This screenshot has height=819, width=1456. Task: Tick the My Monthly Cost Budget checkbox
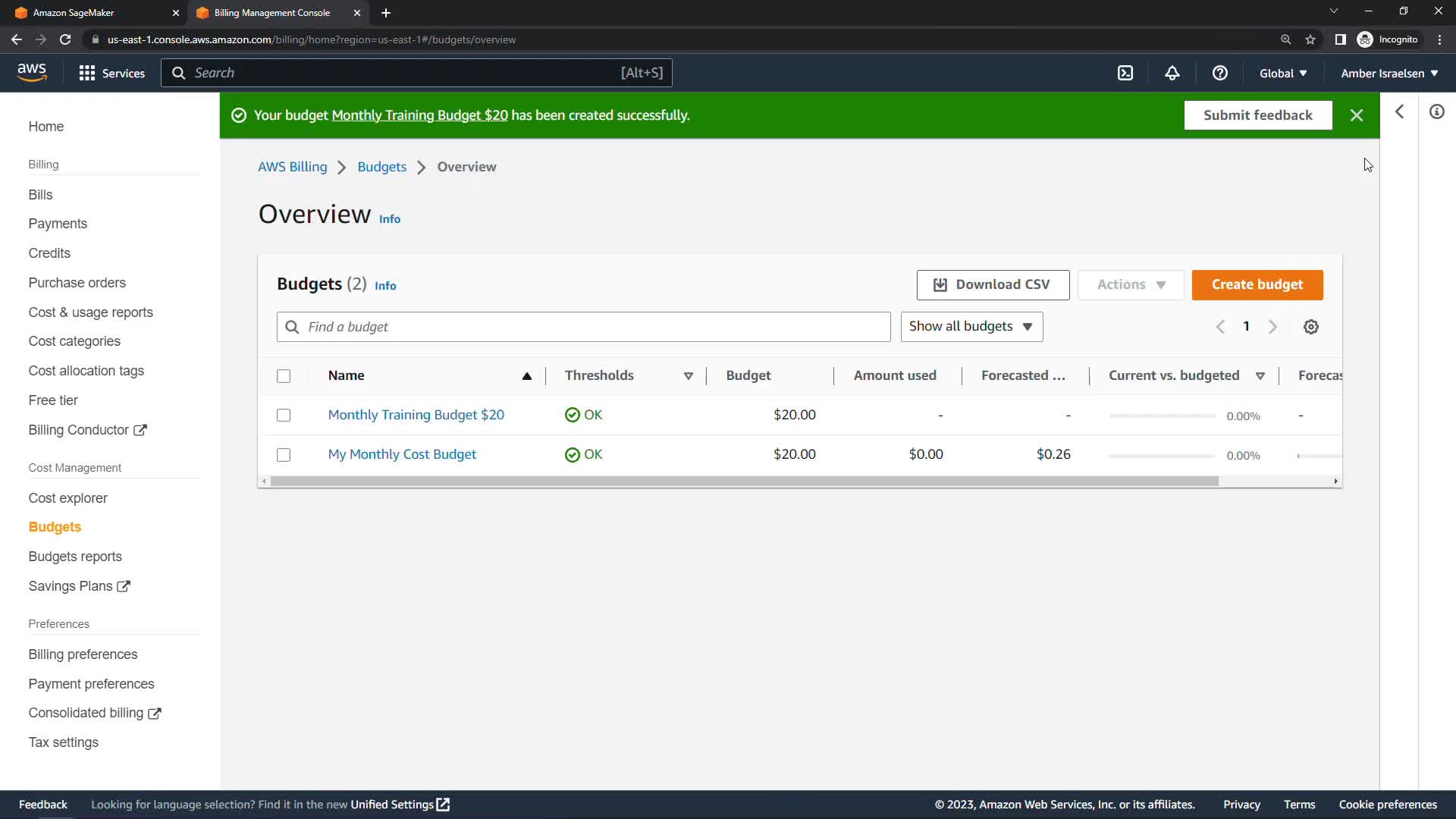pos(284,455)
